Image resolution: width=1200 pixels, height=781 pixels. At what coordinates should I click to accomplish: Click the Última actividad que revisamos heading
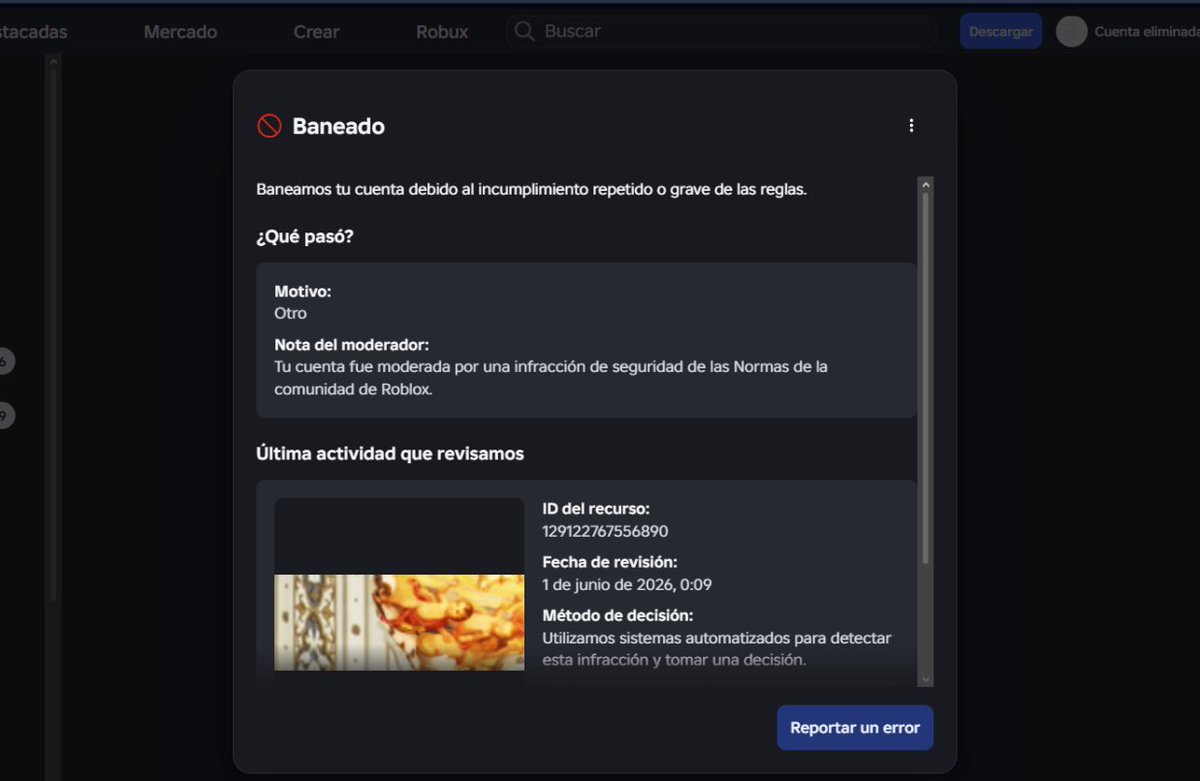pos(390,453)
